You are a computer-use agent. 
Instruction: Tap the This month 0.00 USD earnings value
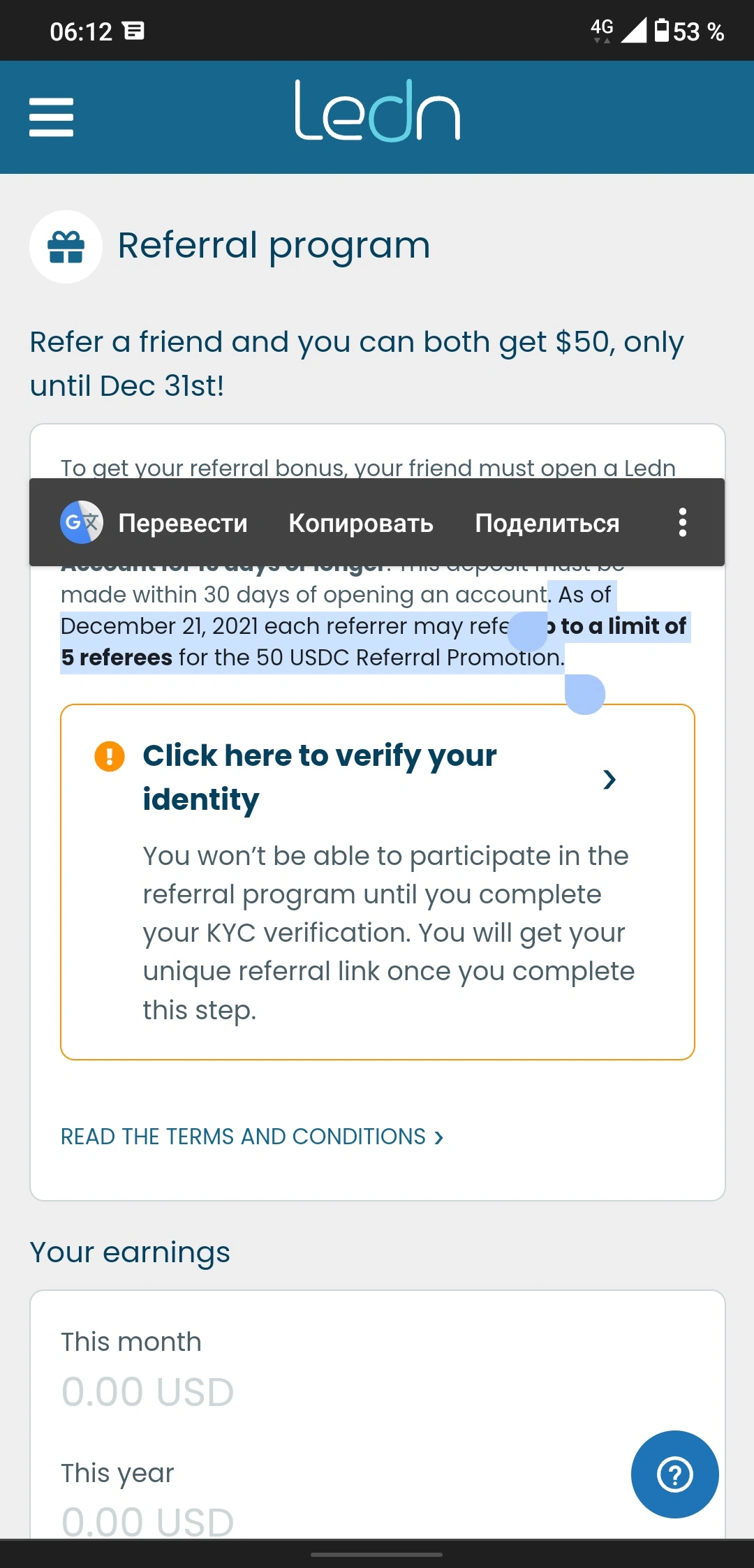(147, 1391)
